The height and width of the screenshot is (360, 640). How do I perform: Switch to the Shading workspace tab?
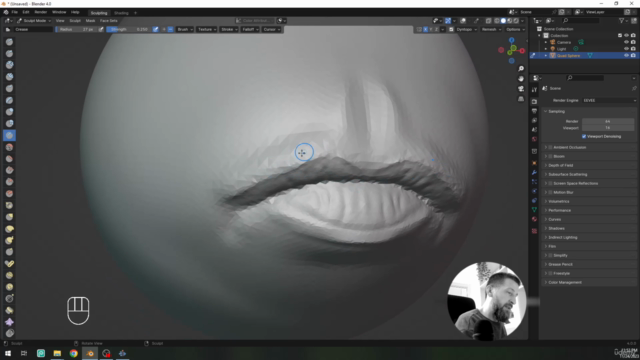(121, 13)
